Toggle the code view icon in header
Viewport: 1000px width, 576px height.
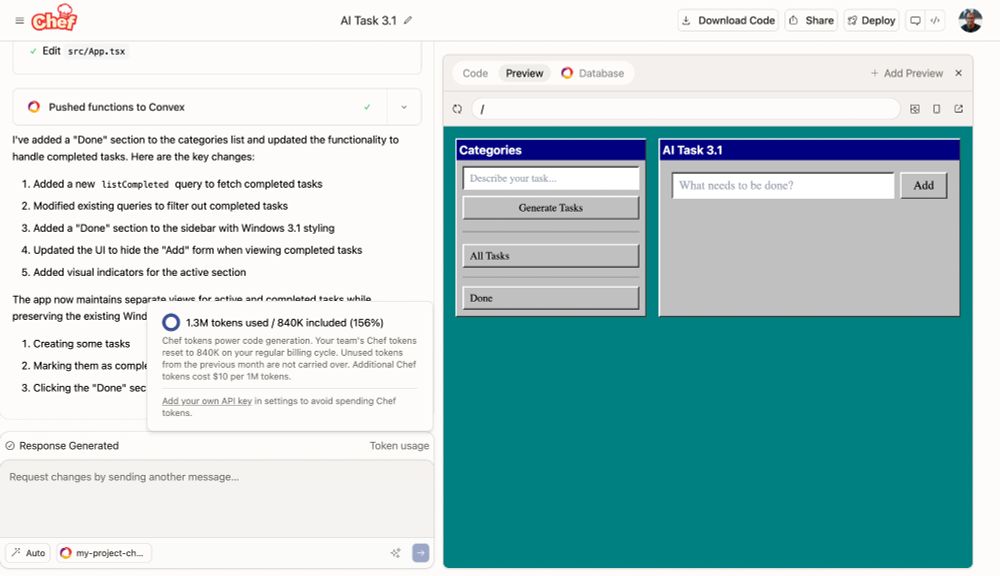point(935,20)
